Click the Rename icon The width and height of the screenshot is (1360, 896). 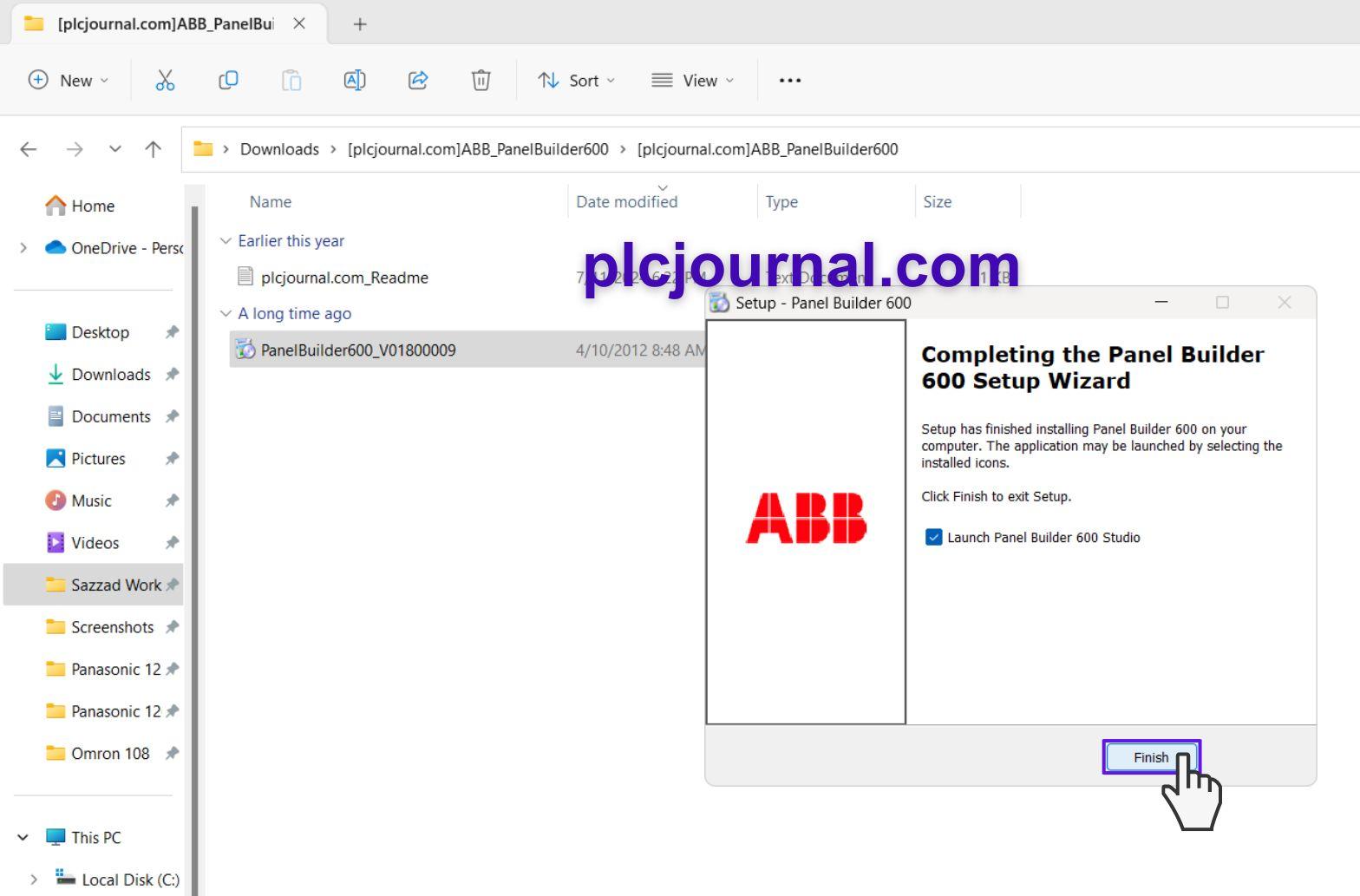click(355, 81)
